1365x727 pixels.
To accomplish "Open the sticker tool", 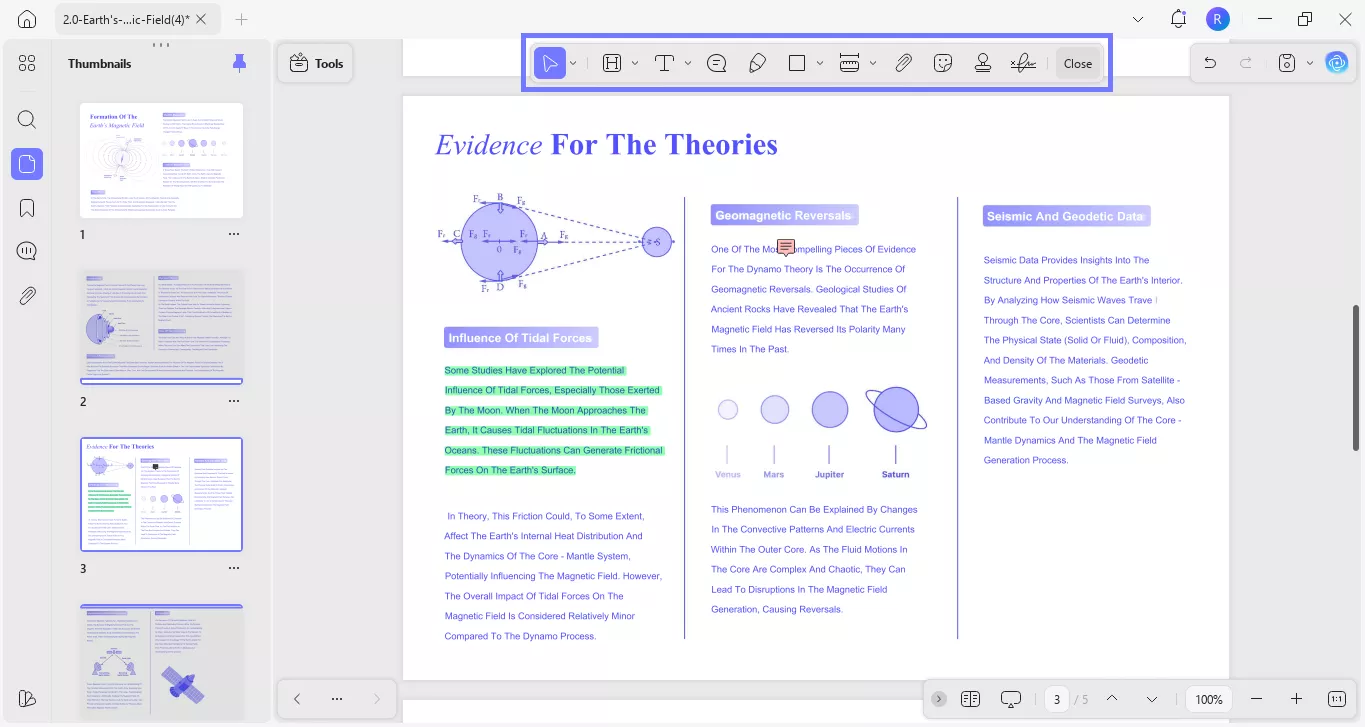I will tap(942, 63).
